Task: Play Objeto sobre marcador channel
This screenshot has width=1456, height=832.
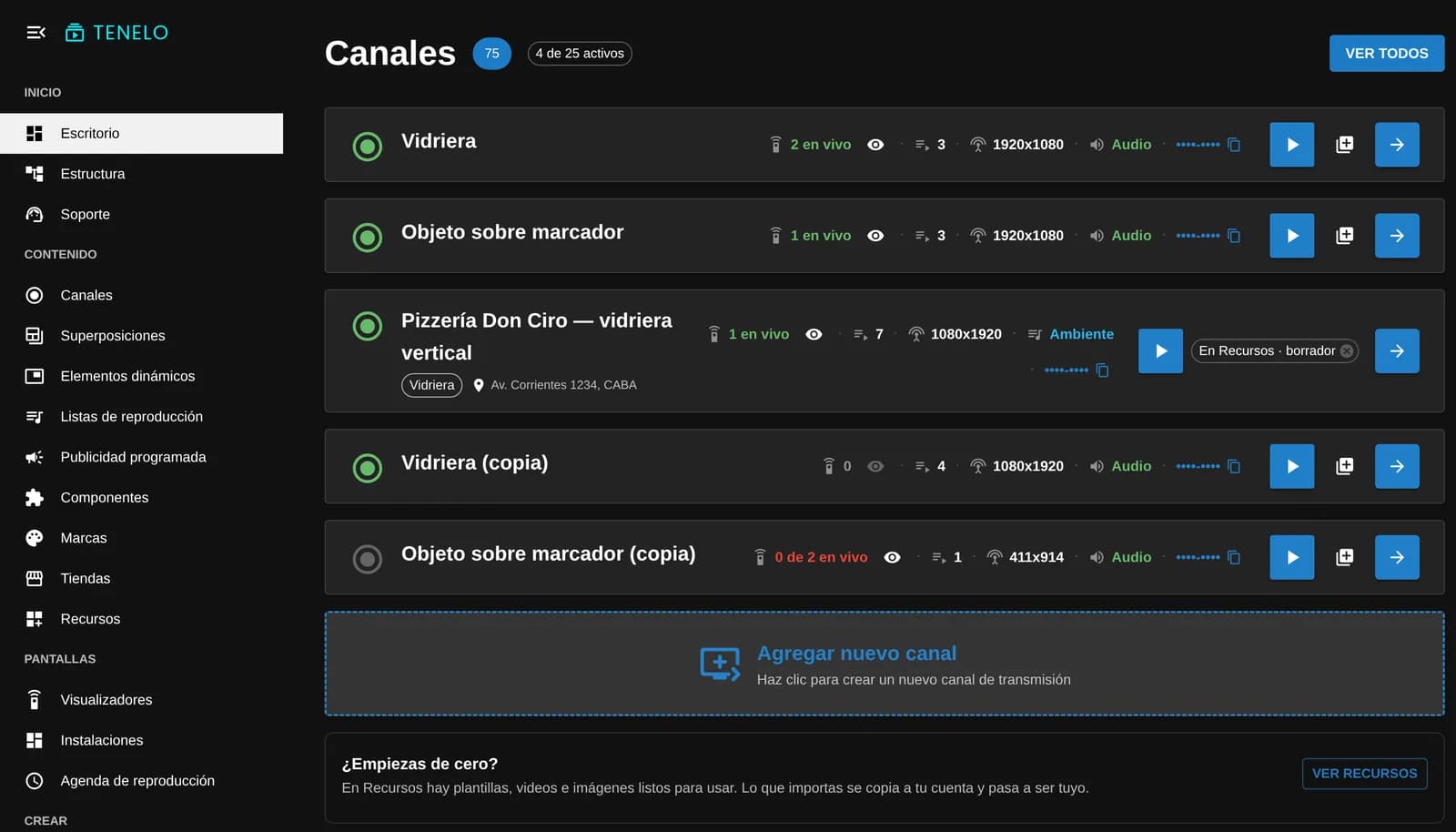Action: (1292, 236)
